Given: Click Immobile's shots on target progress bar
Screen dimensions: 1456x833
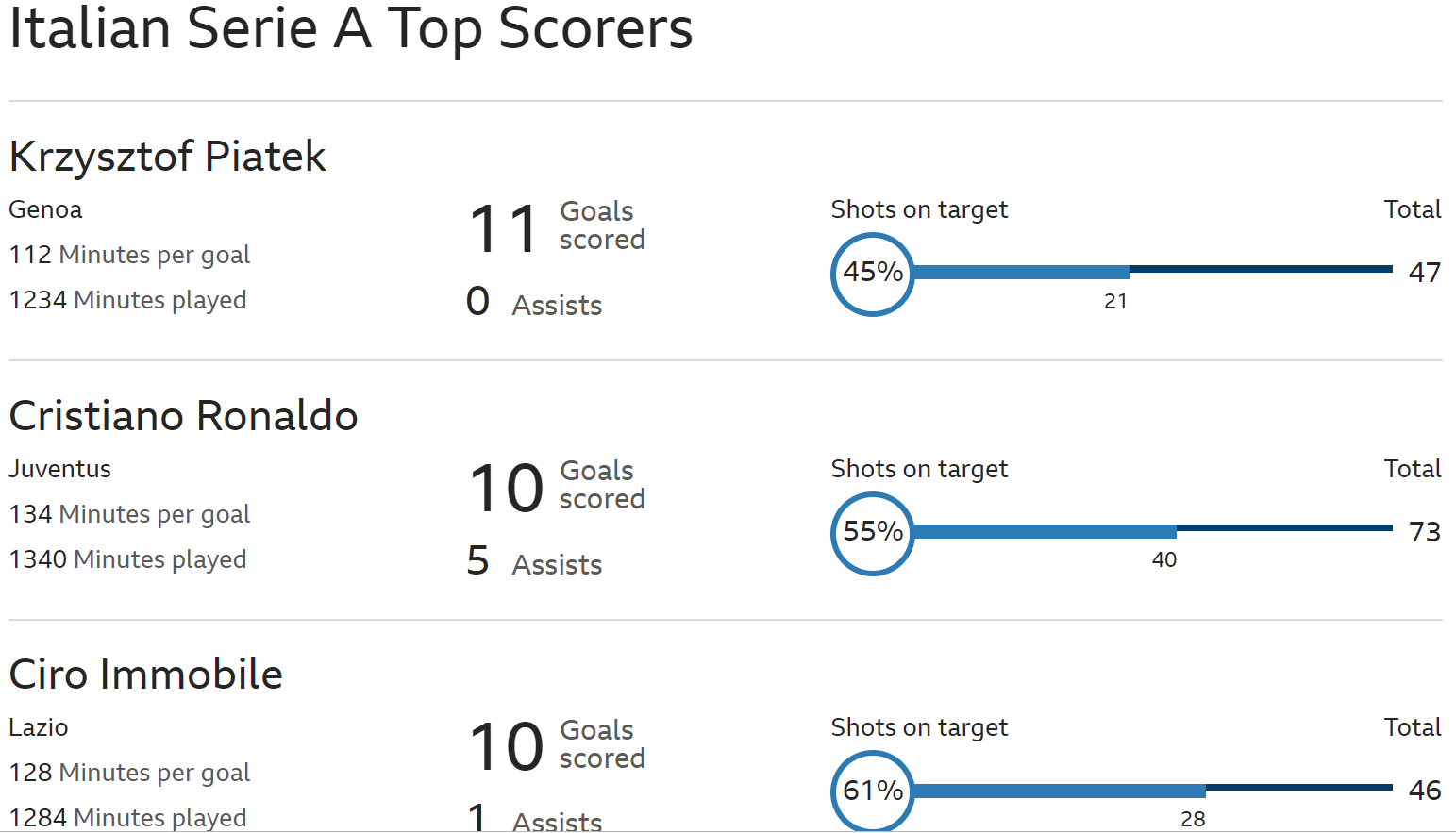Looking at the screenshot, I should tap(1151, 790).
